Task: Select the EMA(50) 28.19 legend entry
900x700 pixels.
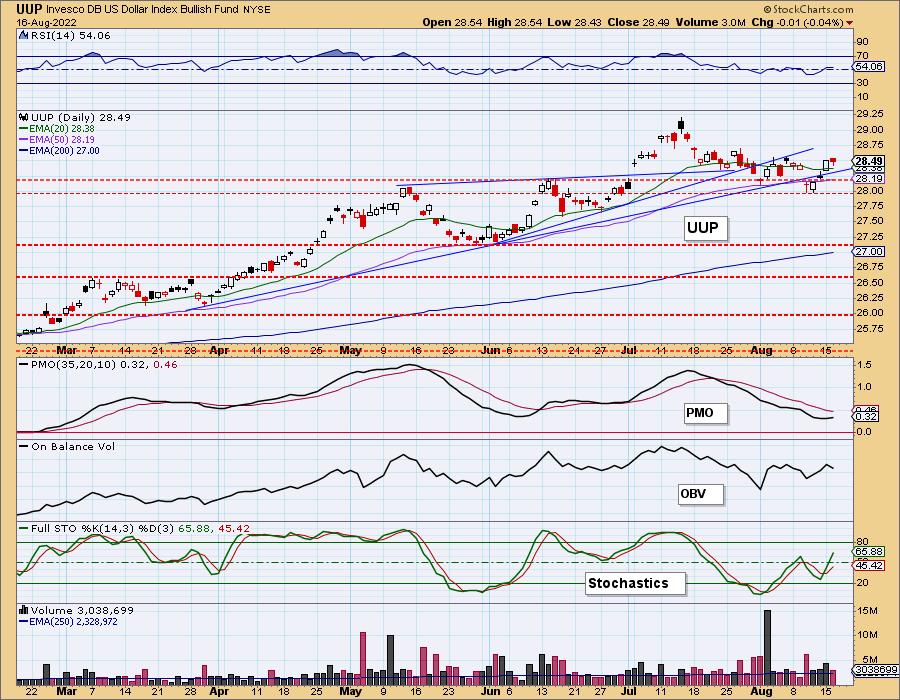Action: point(57,139)
